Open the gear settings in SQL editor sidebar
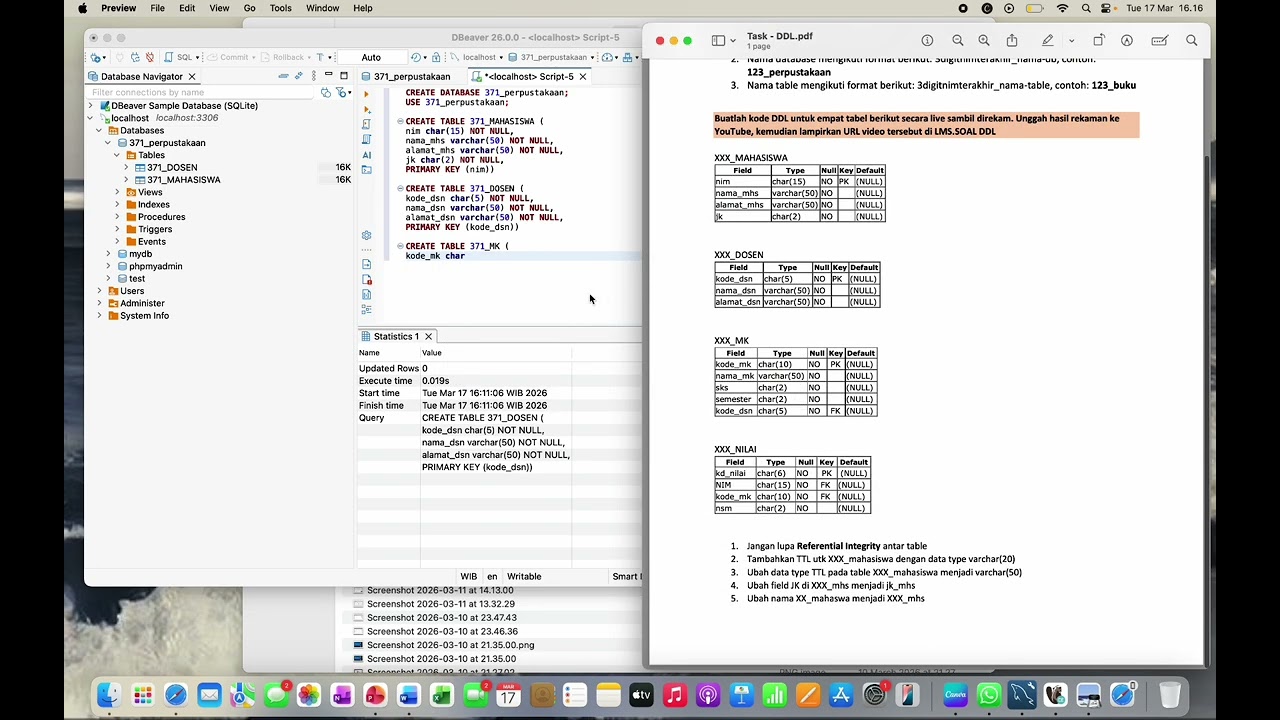 [x=366, y=235]
